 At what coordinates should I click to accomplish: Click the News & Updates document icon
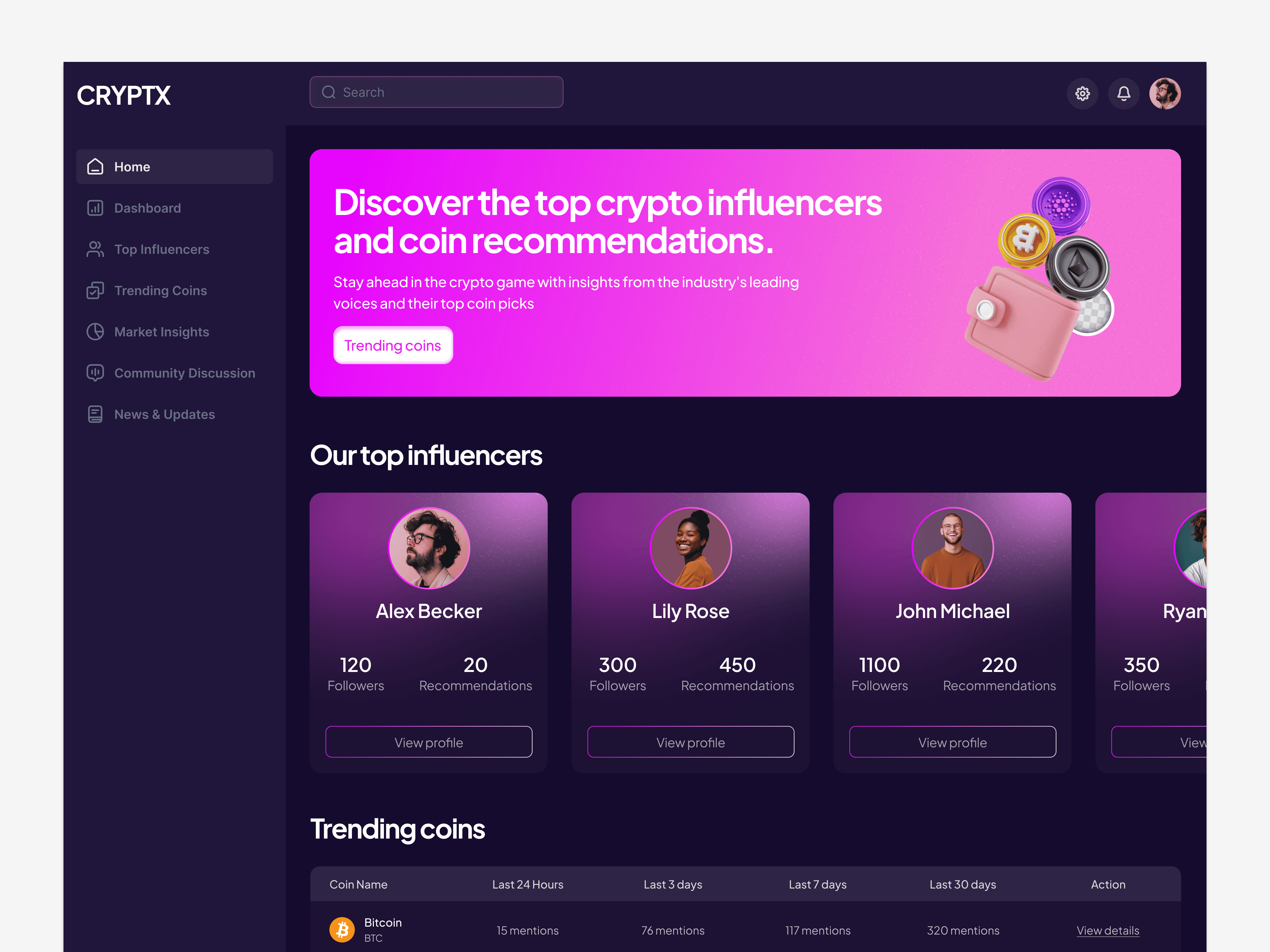coord(95,414)
